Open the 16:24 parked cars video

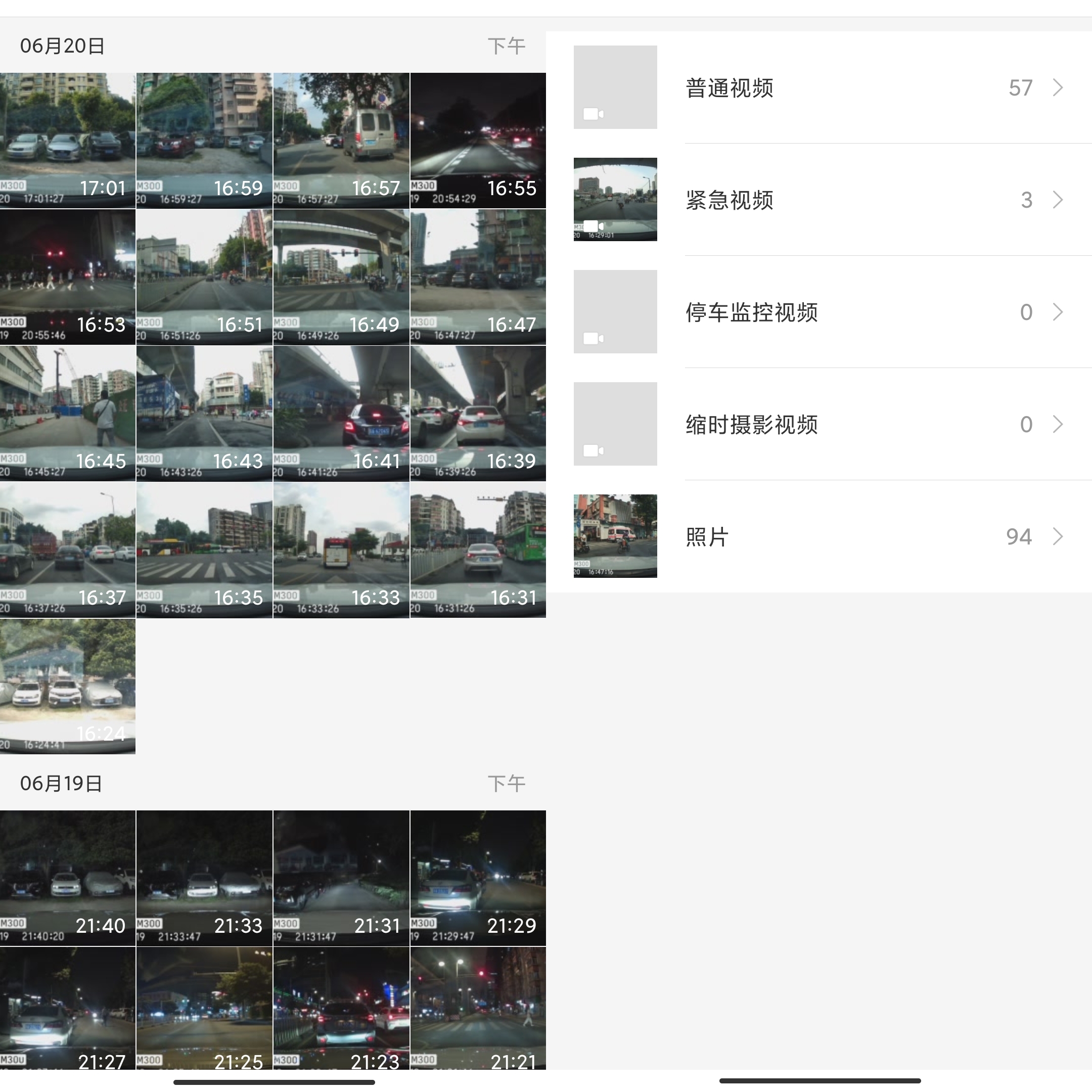67,686
